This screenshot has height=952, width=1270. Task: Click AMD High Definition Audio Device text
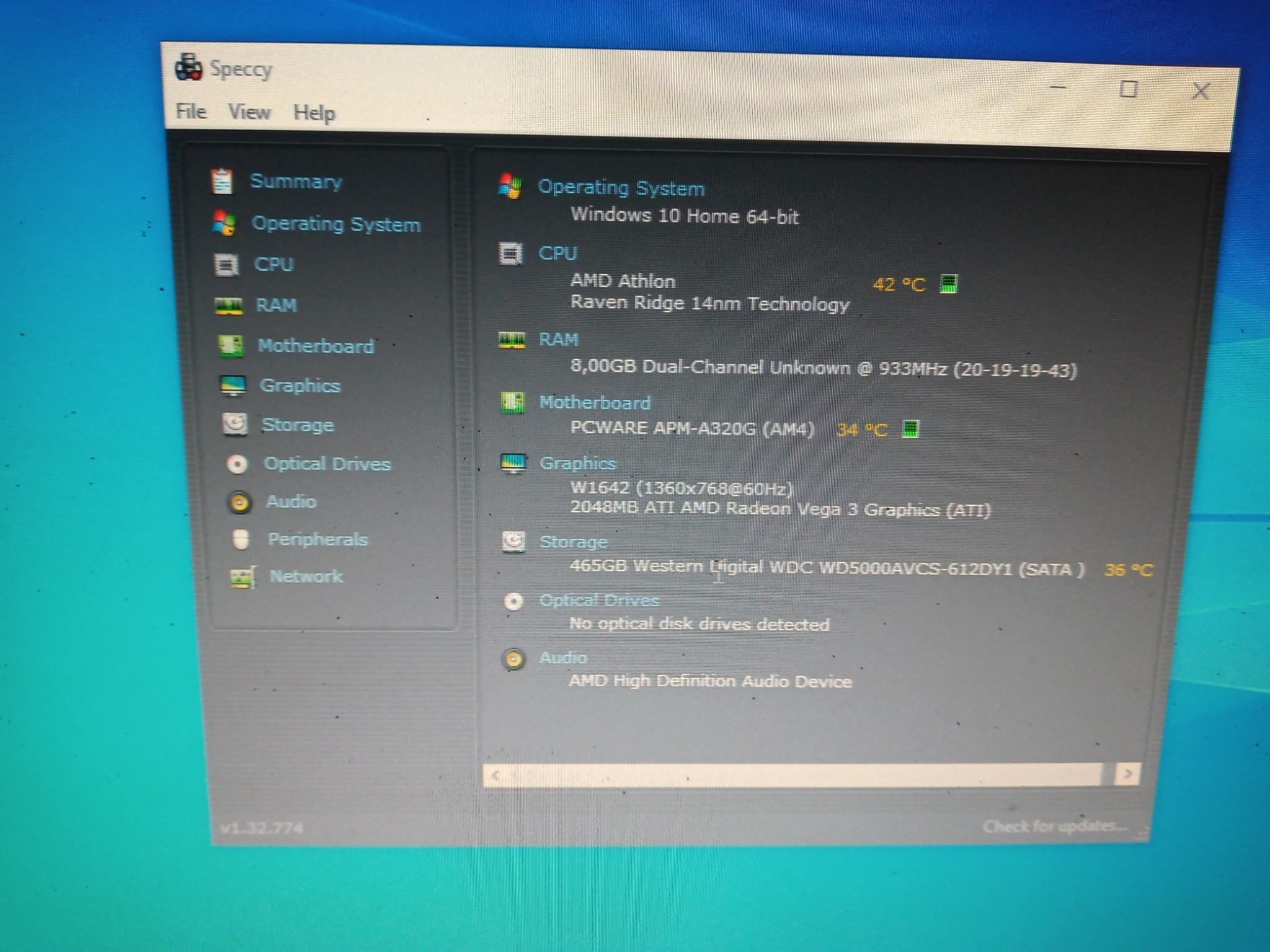(x=711, y=681)
